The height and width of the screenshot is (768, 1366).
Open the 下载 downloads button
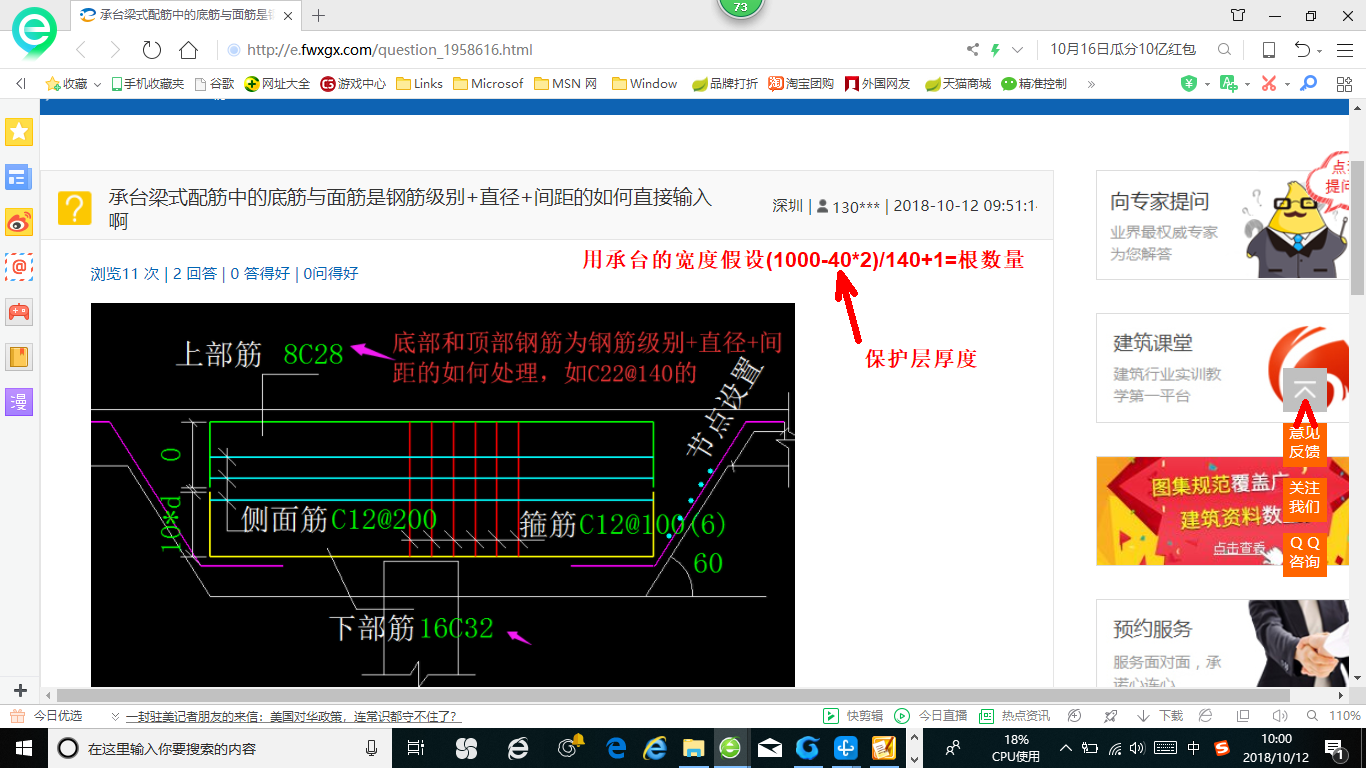pyautogui.click(x=1159, y=716)
